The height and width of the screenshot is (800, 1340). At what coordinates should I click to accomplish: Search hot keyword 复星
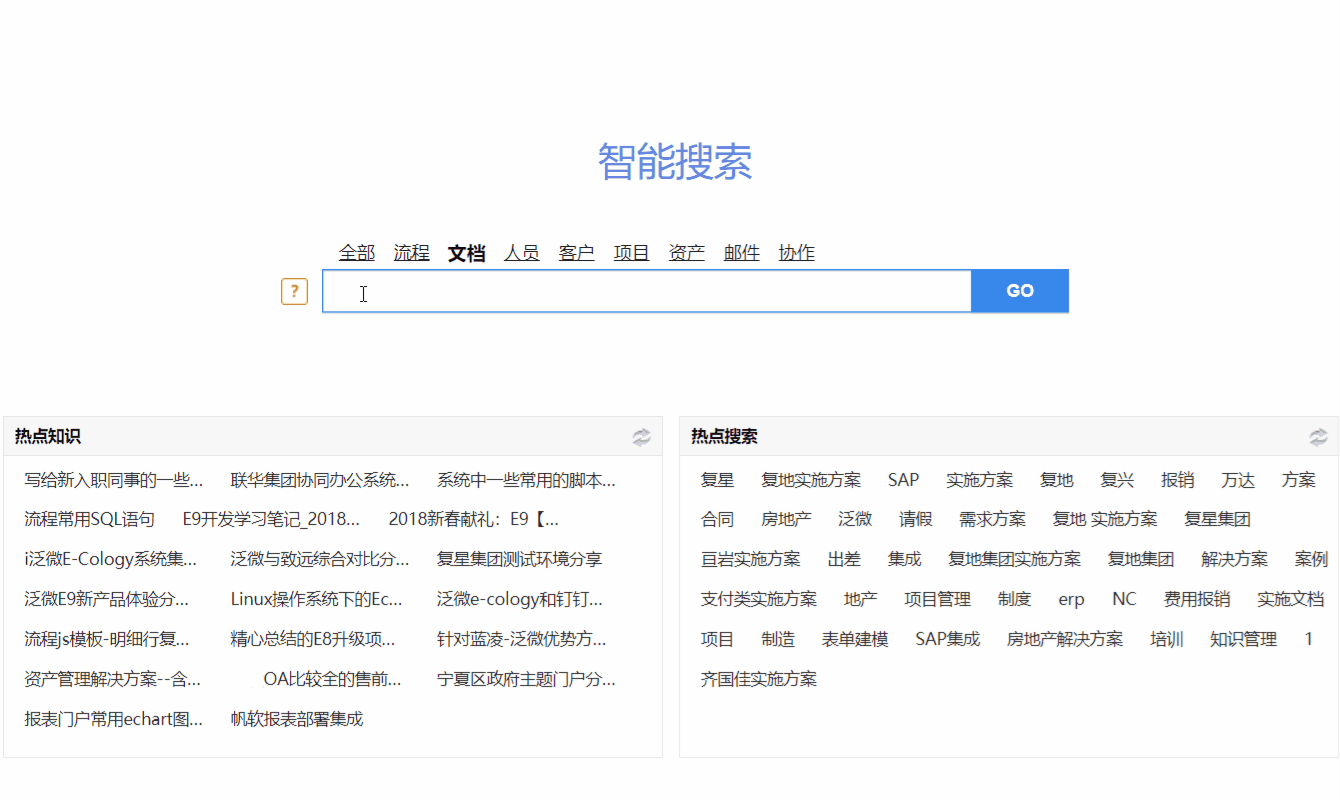click(x=718, y=480)
